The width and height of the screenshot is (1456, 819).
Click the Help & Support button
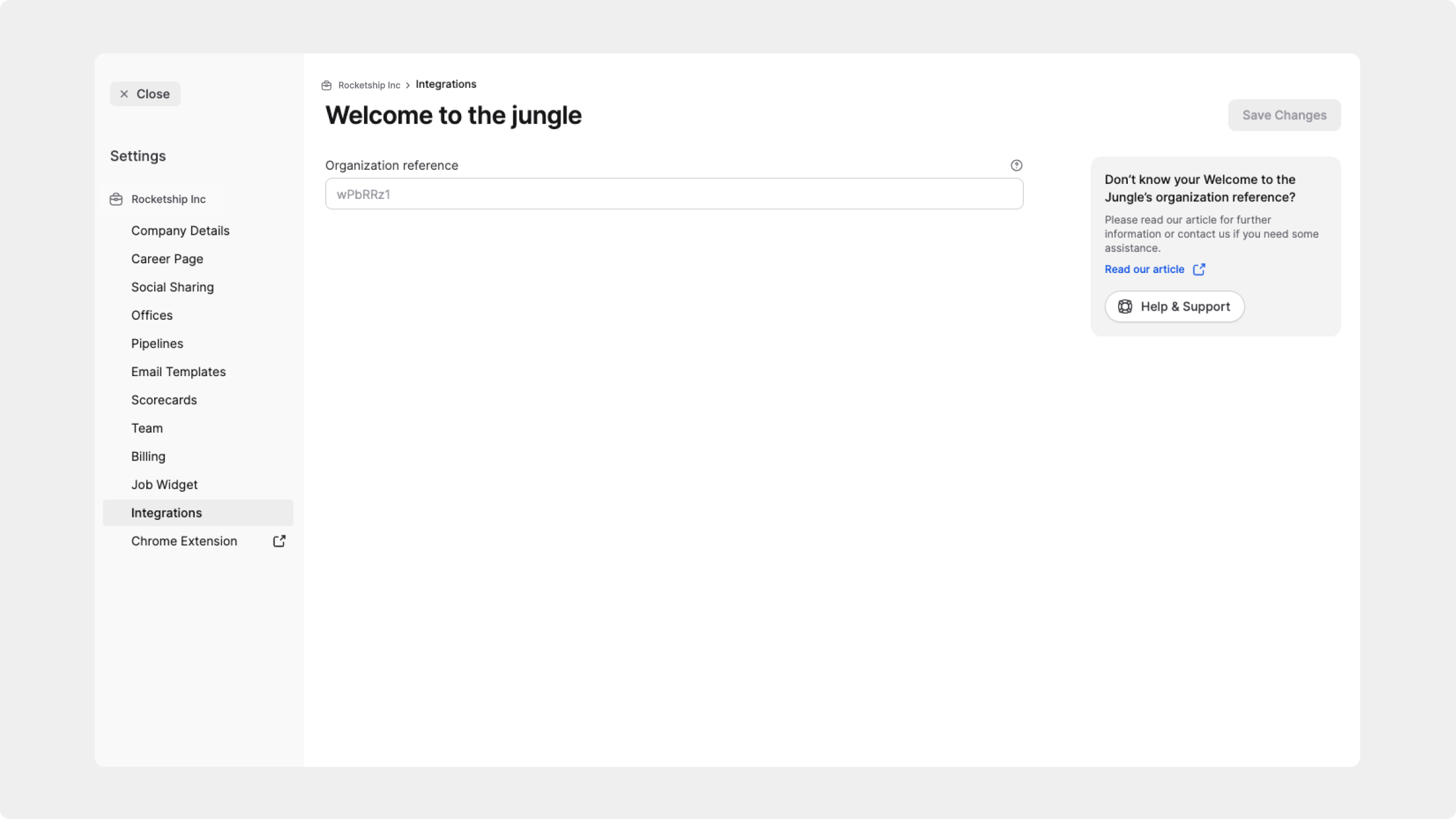click(x=1174, y=307)
